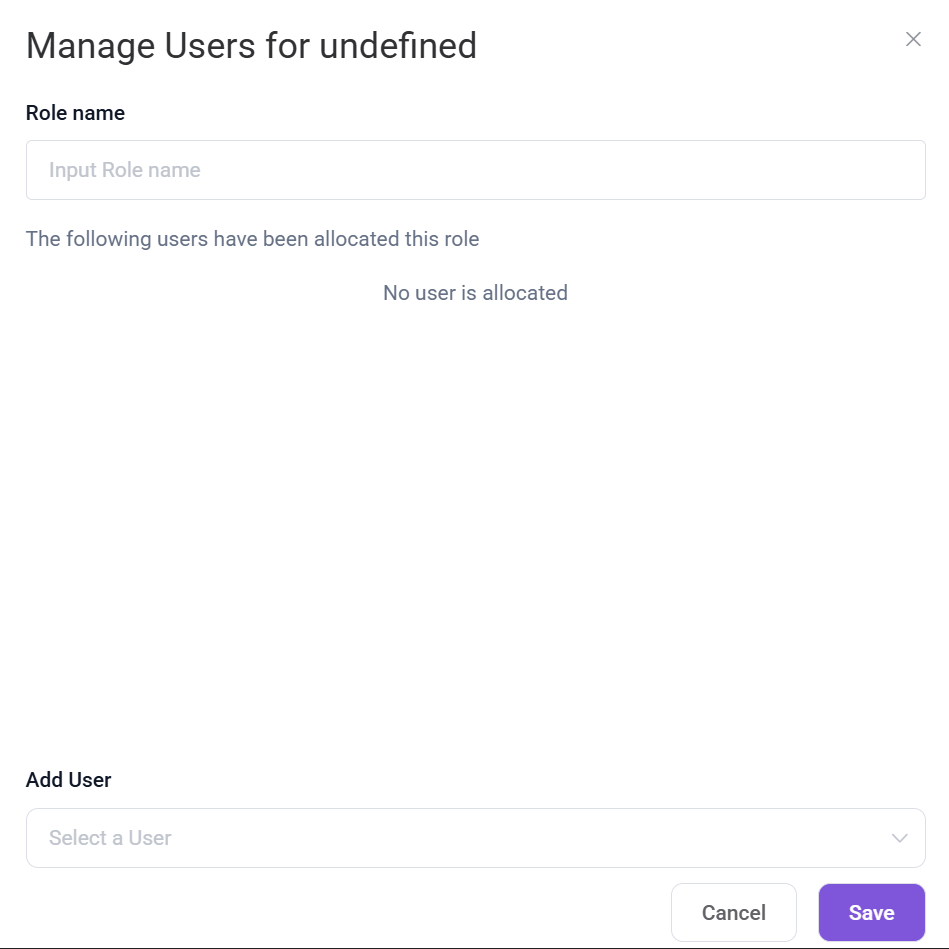Click the 'Input Role name' placeholder text

125,170
